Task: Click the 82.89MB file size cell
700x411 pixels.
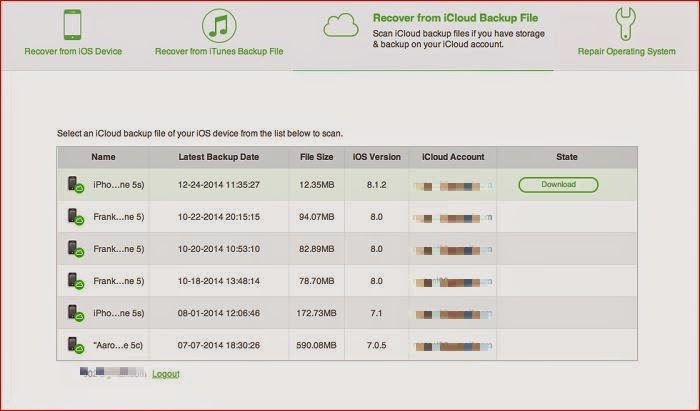Action: coord(317,249)
